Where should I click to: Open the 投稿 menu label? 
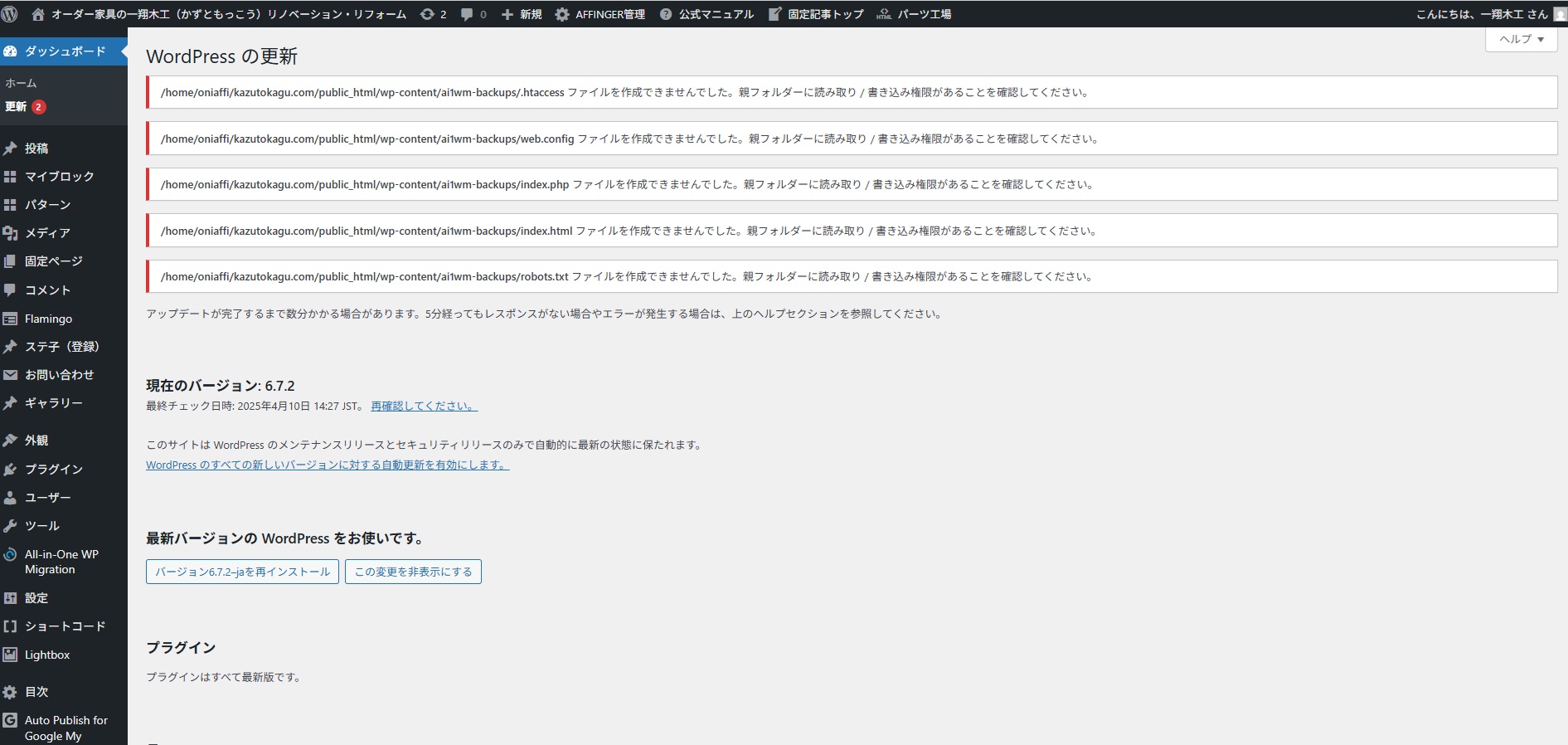(36, 149)
